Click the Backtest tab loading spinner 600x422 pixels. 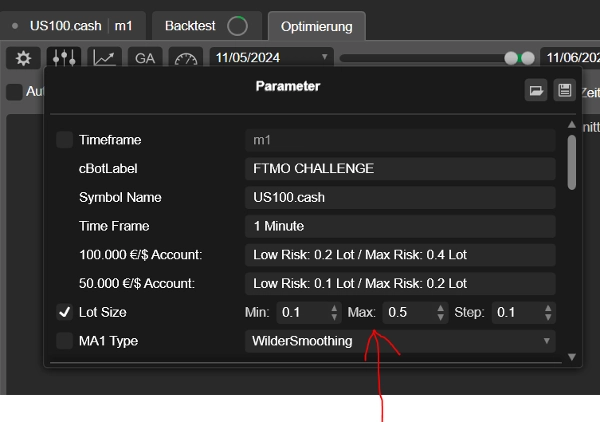(x=237, y=26)
